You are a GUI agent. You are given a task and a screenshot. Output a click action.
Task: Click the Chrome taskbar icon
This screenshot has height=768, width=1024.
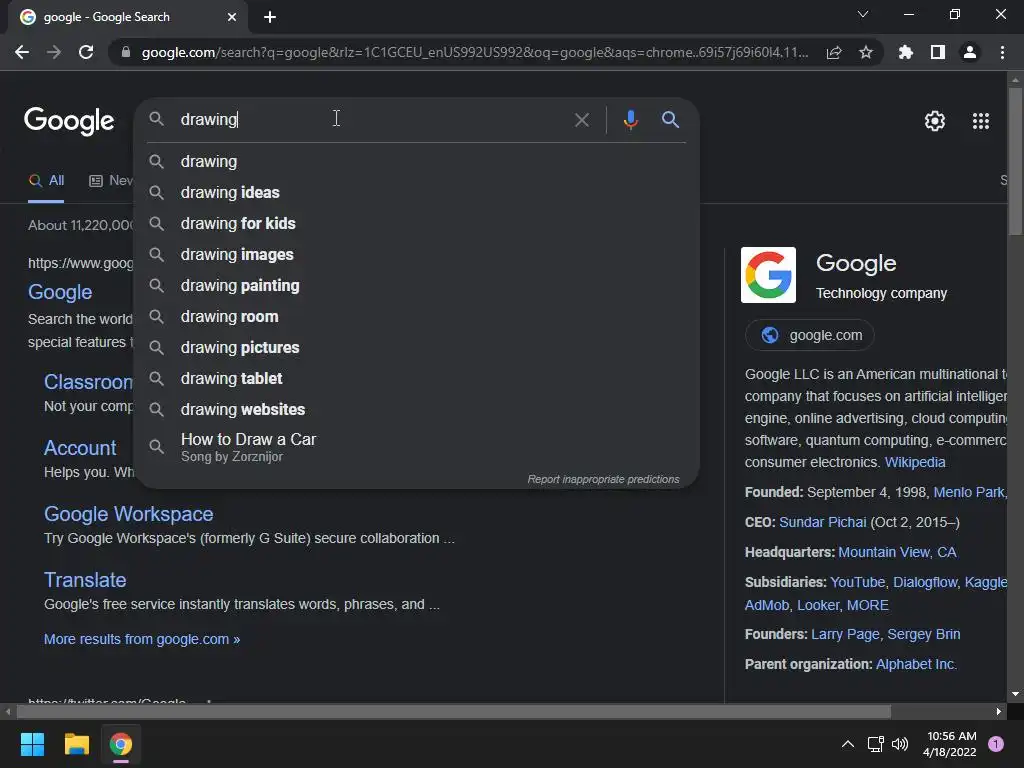121,744
